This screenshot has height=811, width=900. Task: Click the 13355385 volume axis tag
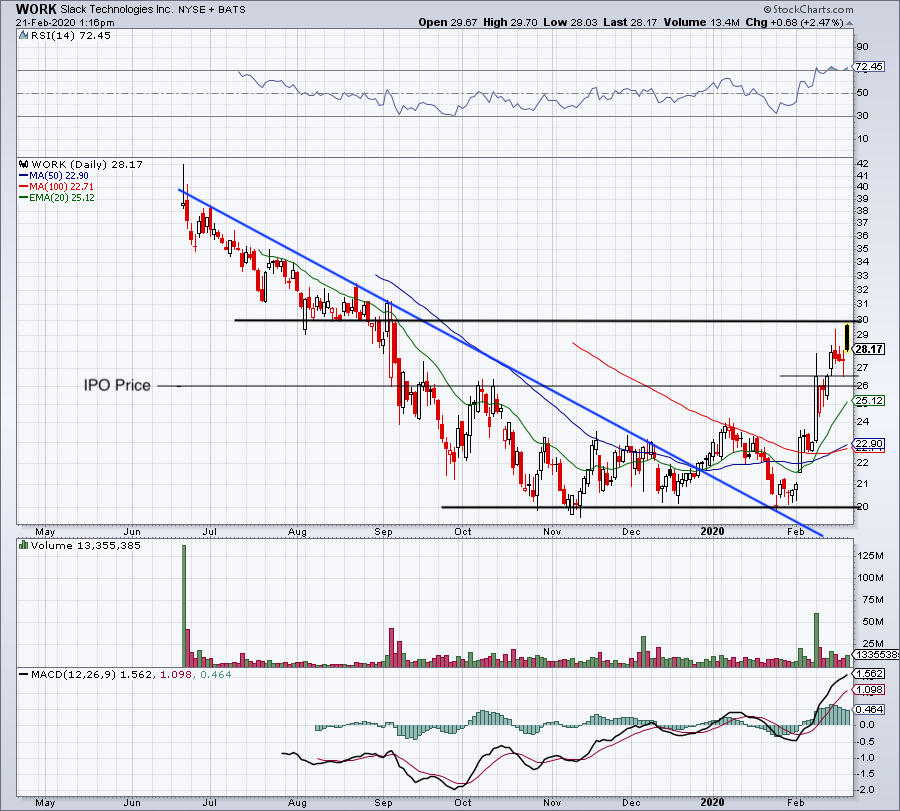pos(876,654)
